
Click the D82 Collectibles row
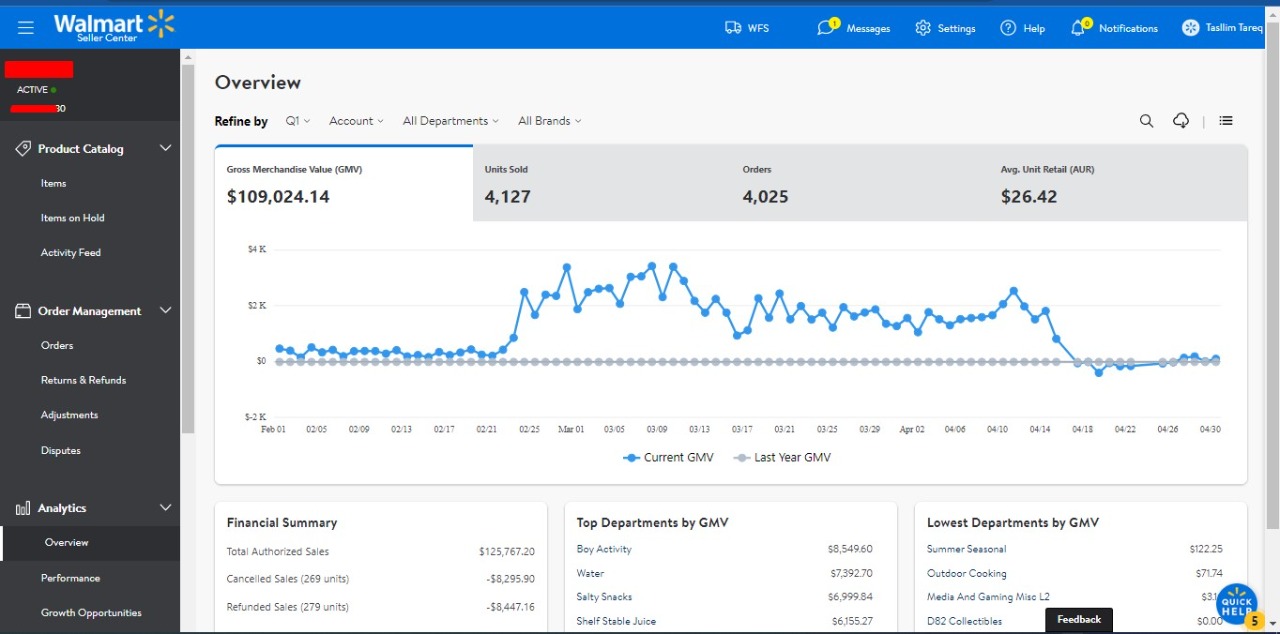pos(1075,621)
